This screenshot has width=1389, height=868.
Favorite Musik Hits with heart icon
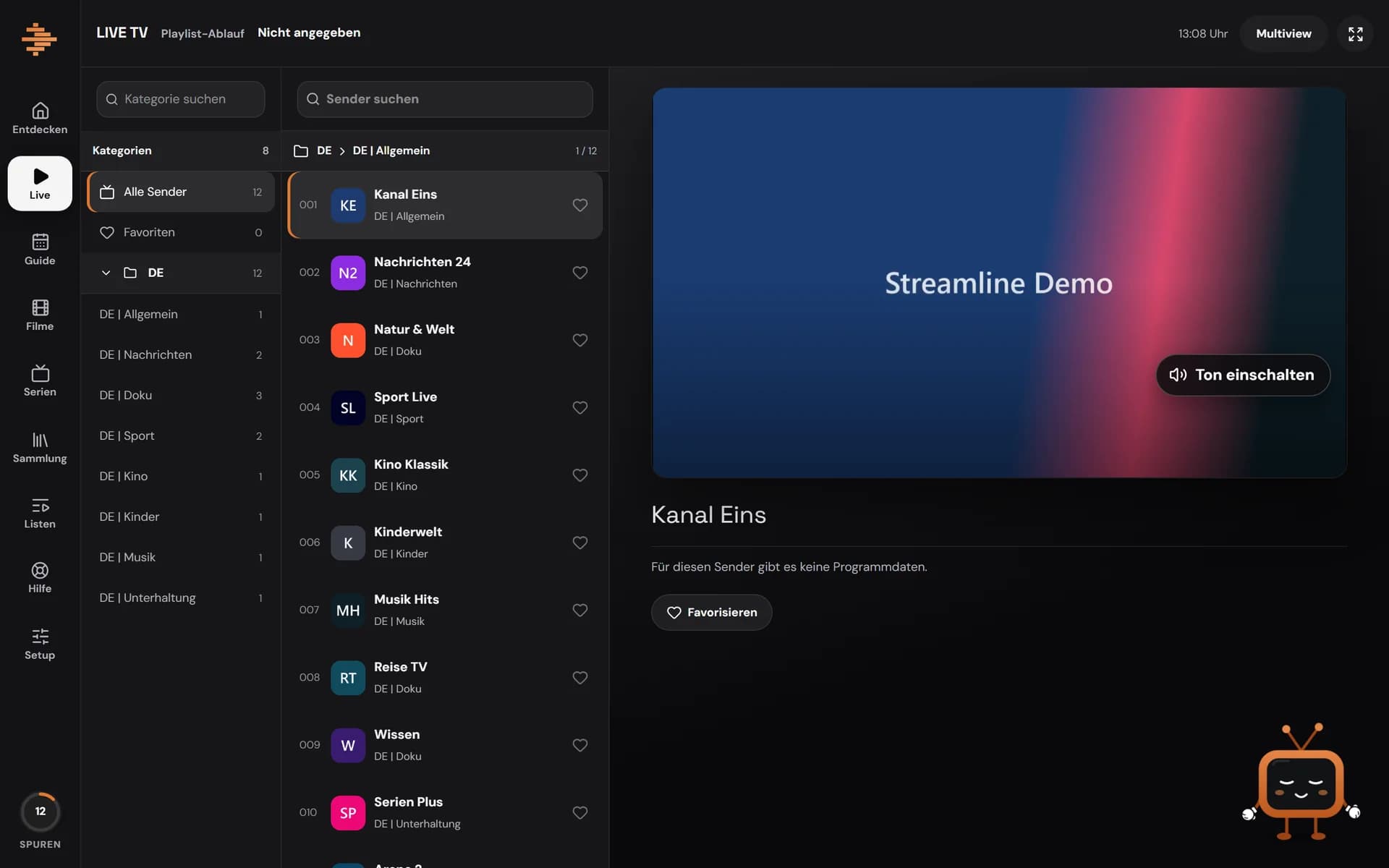[x=580, y=610]
